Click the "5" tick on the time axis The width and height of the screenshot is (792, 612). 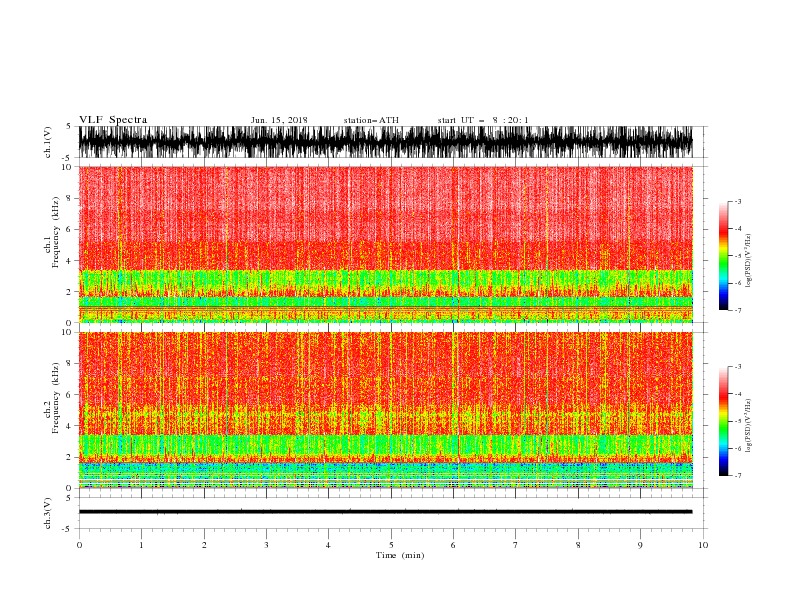[391, 545]
